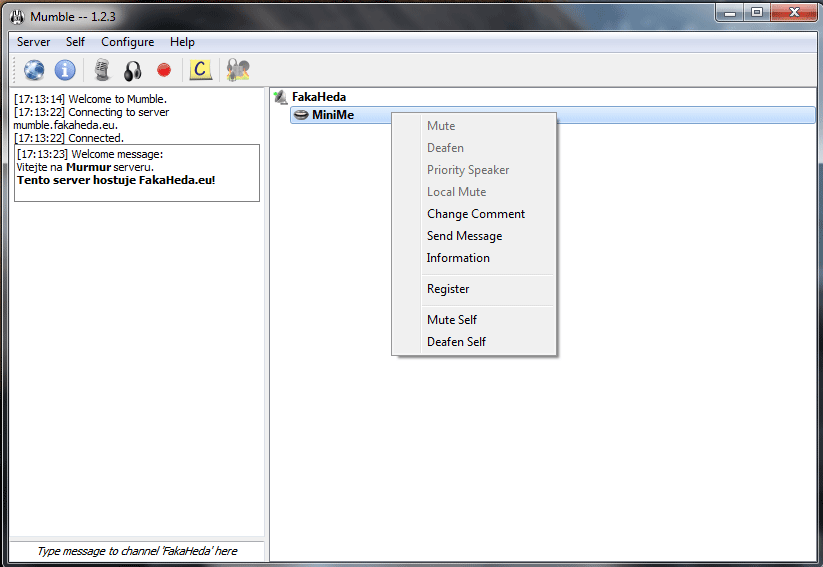823x567 pixels.
Task: Click the 'Connected.' log entry
Action: [x=69, y=139]
